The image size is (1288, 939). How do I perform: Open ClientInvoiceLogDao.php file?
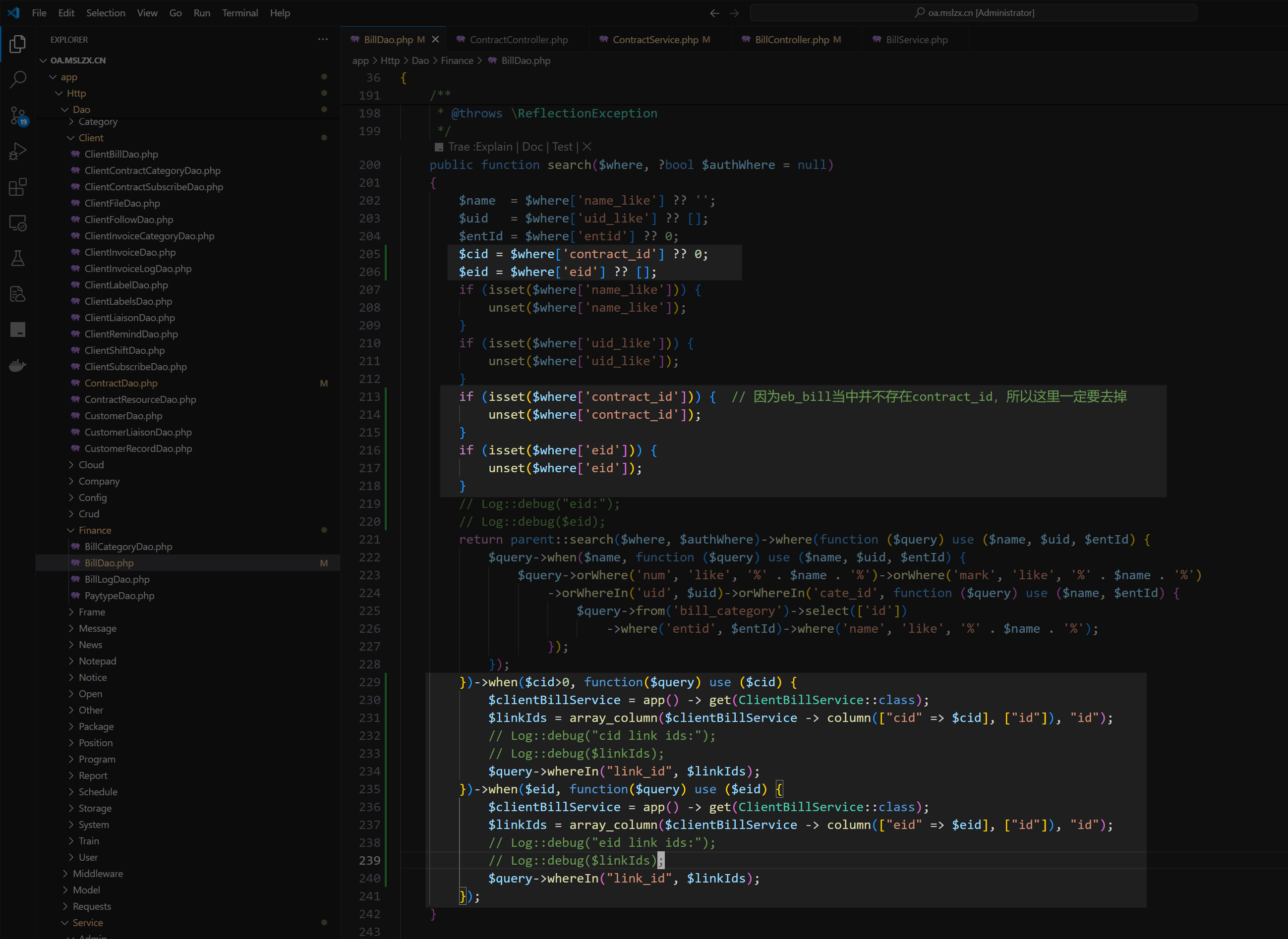click(x=138, y=268)
